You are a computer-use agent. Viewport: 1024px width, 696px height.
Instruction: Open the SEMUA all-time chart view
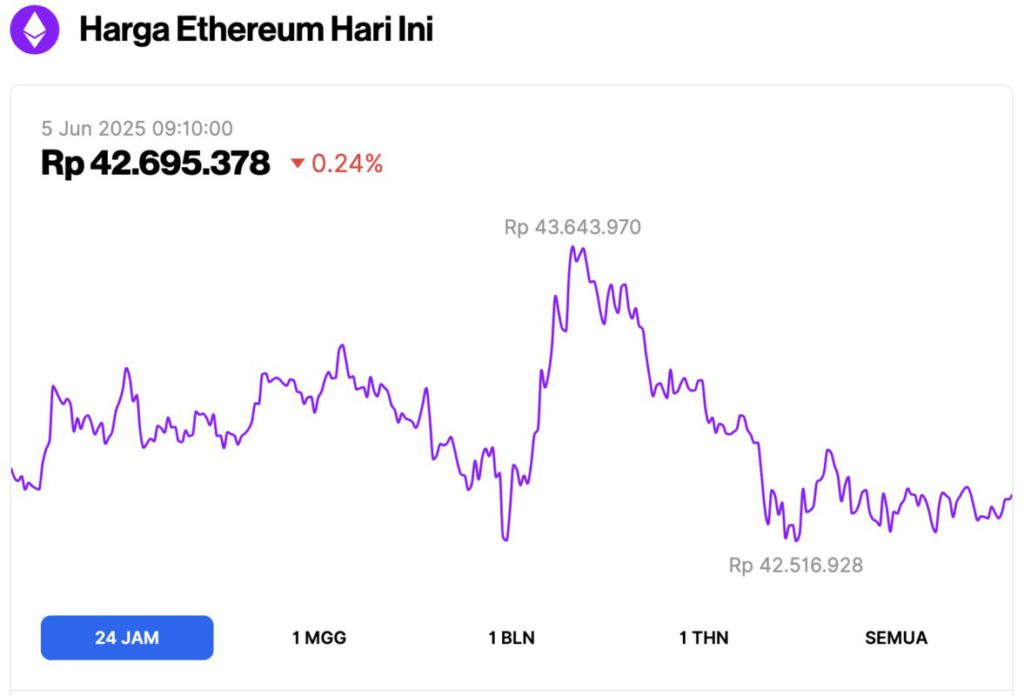tap(897, 637)
